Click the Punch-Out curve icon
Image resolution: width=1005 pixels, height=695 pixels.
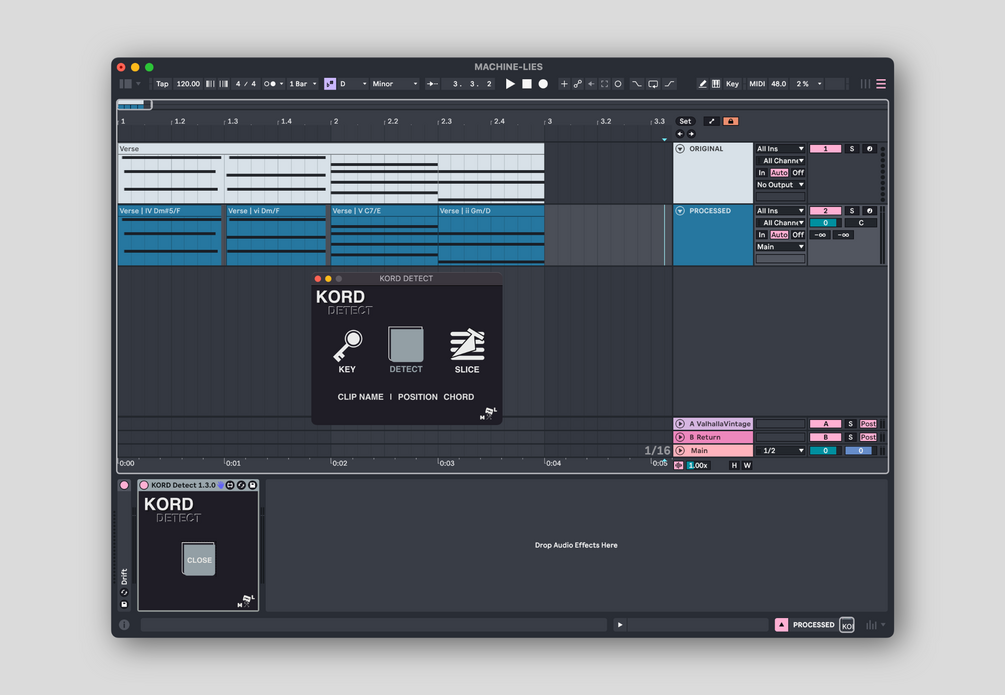pyautogui.click(x=669, y=84)
